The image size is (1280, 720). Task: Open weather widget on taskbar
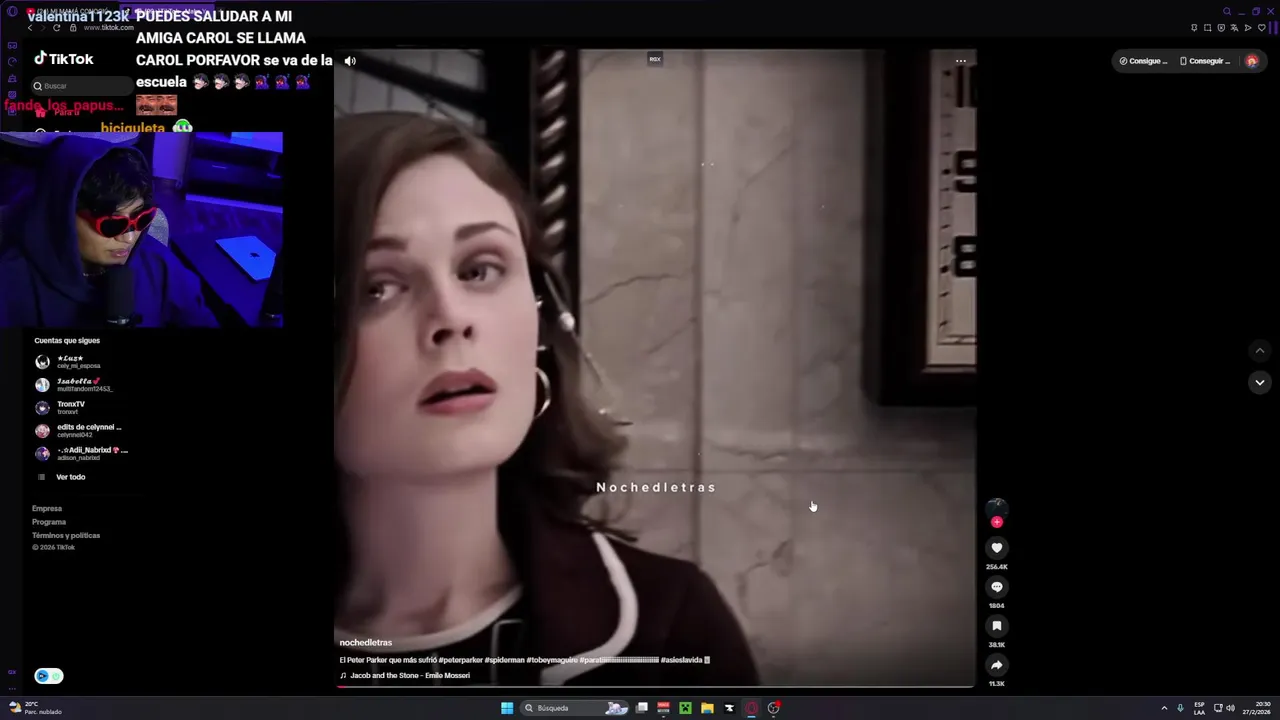(36, 708)
